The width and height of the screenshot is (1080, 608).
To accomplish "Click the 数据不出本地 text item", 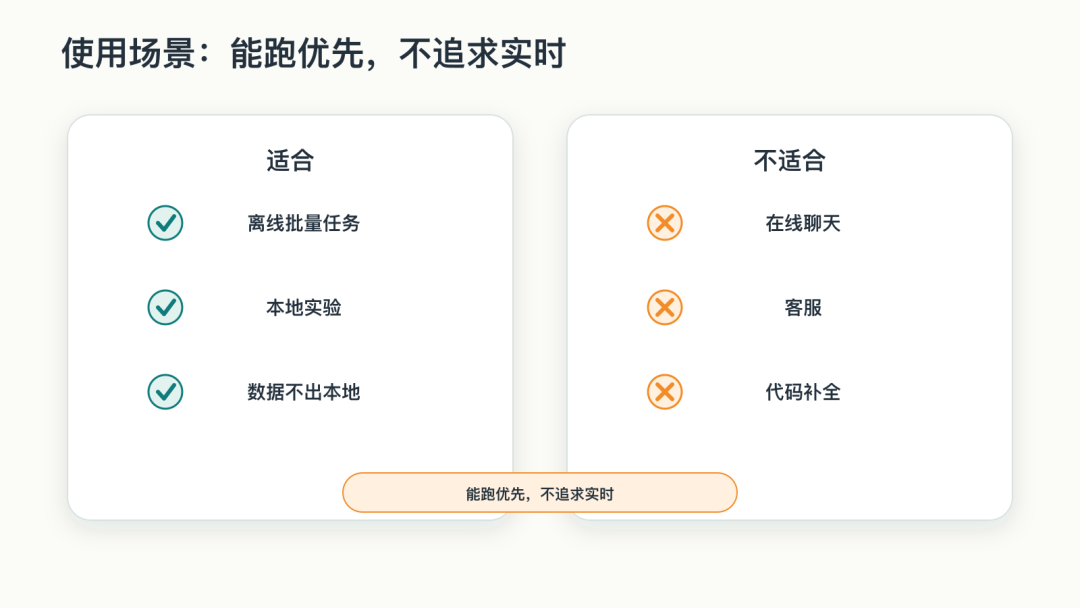I will [304, 392].
